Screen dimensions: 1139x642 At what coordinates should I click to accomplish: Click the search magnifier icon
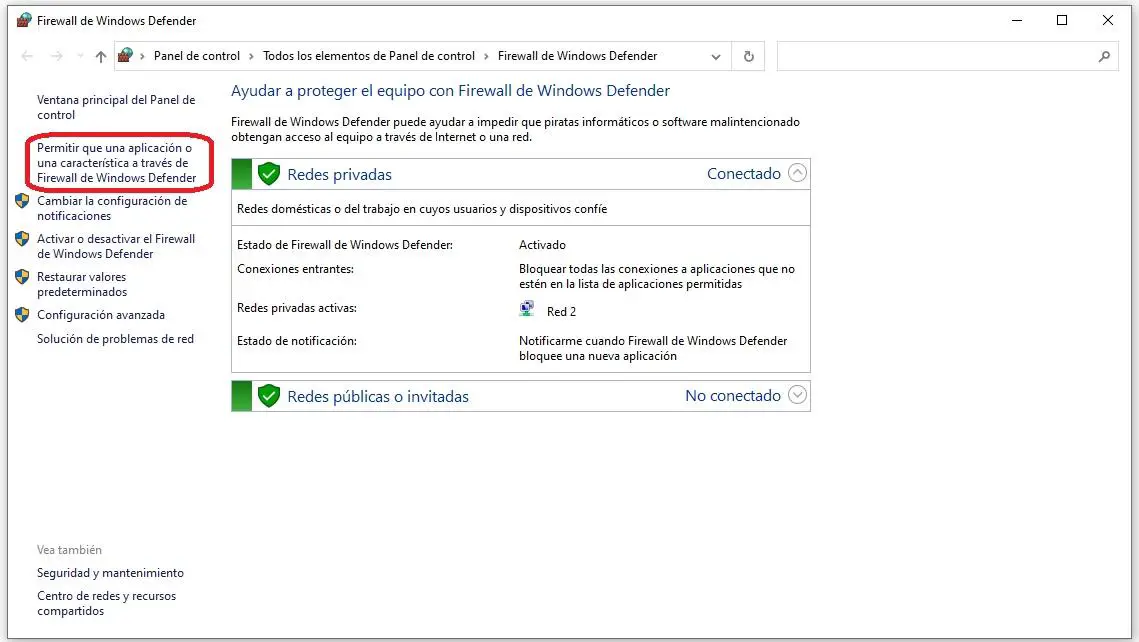[1104, 56]
